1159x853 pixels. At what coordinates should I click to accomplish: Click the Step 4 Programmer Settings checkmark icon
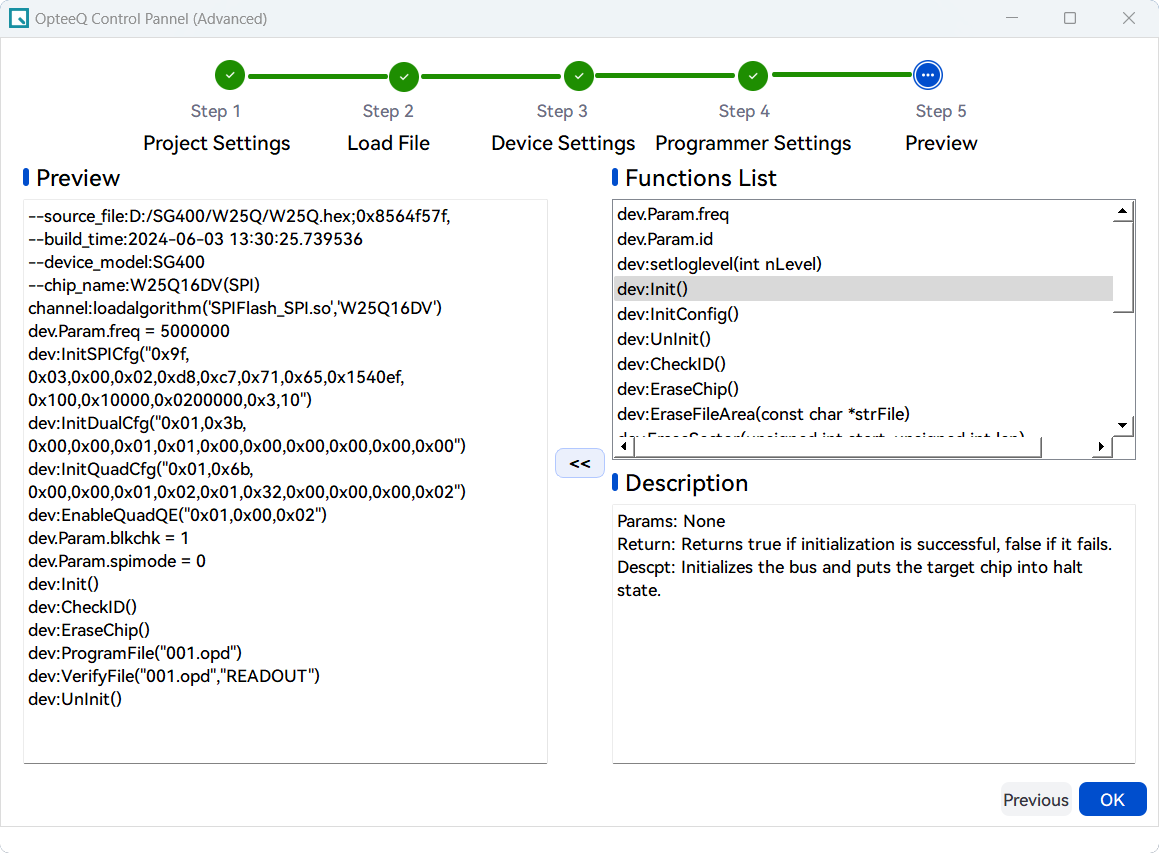coord(753,76)
